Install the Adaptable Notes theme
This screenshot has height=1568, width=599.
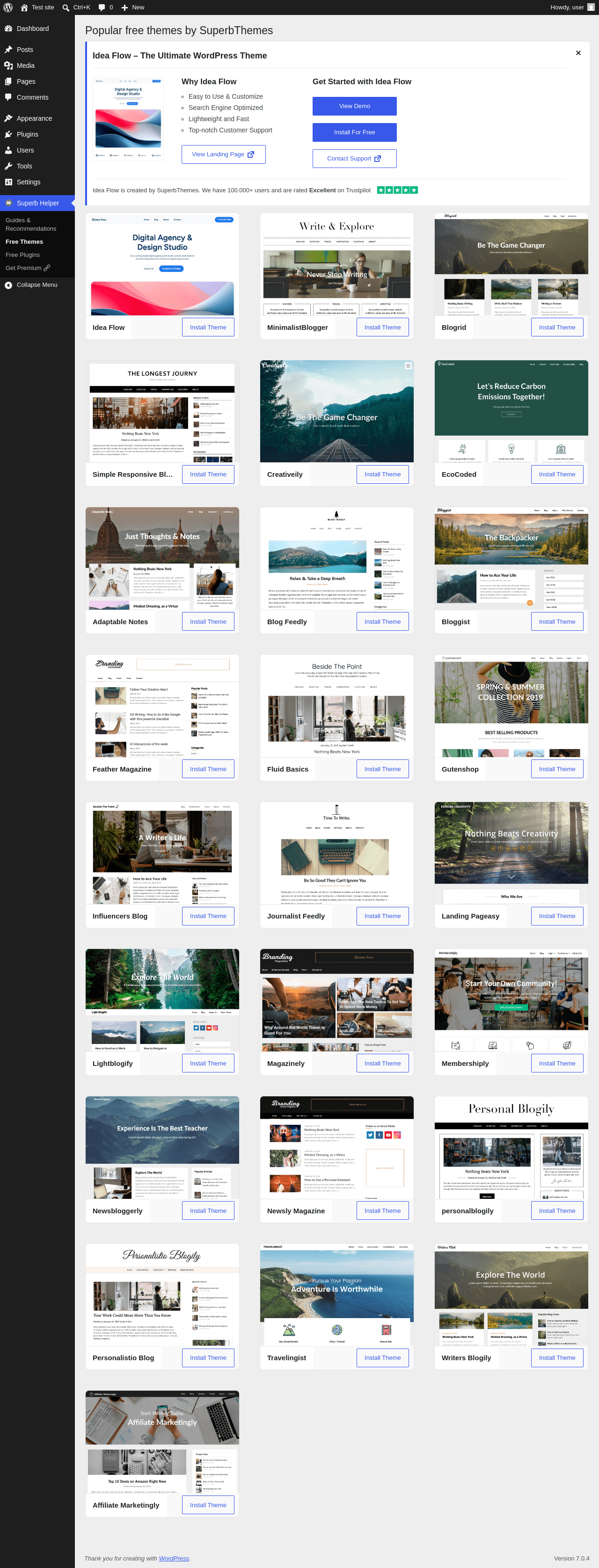tap(208, 621)
